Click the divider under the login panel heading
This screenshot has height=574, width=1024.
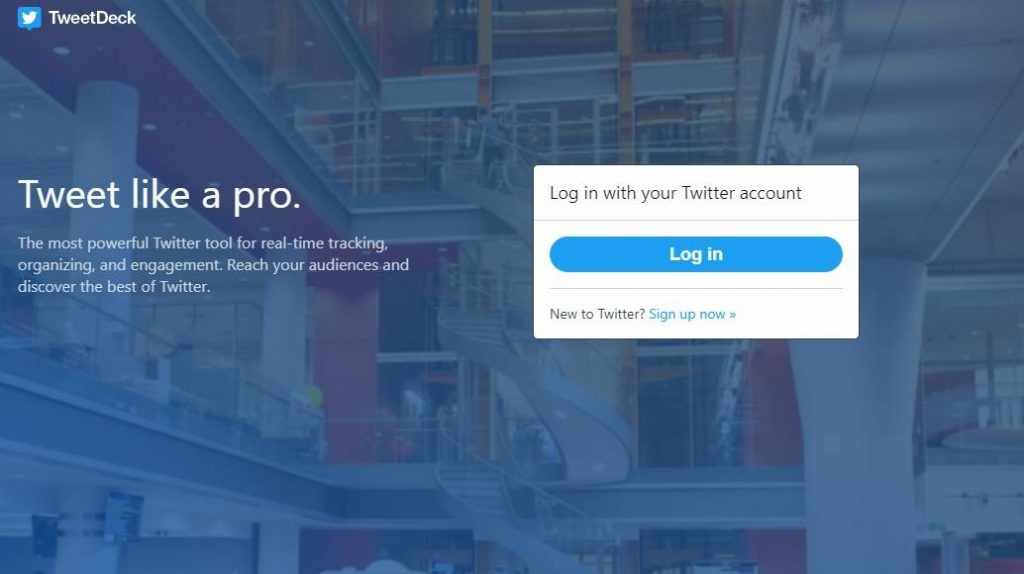coord(696,220)
